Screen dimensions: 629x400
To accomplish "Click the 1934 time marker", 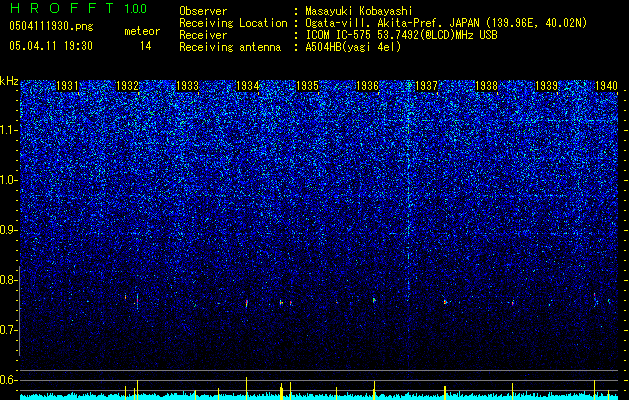I will coord(248,86).
